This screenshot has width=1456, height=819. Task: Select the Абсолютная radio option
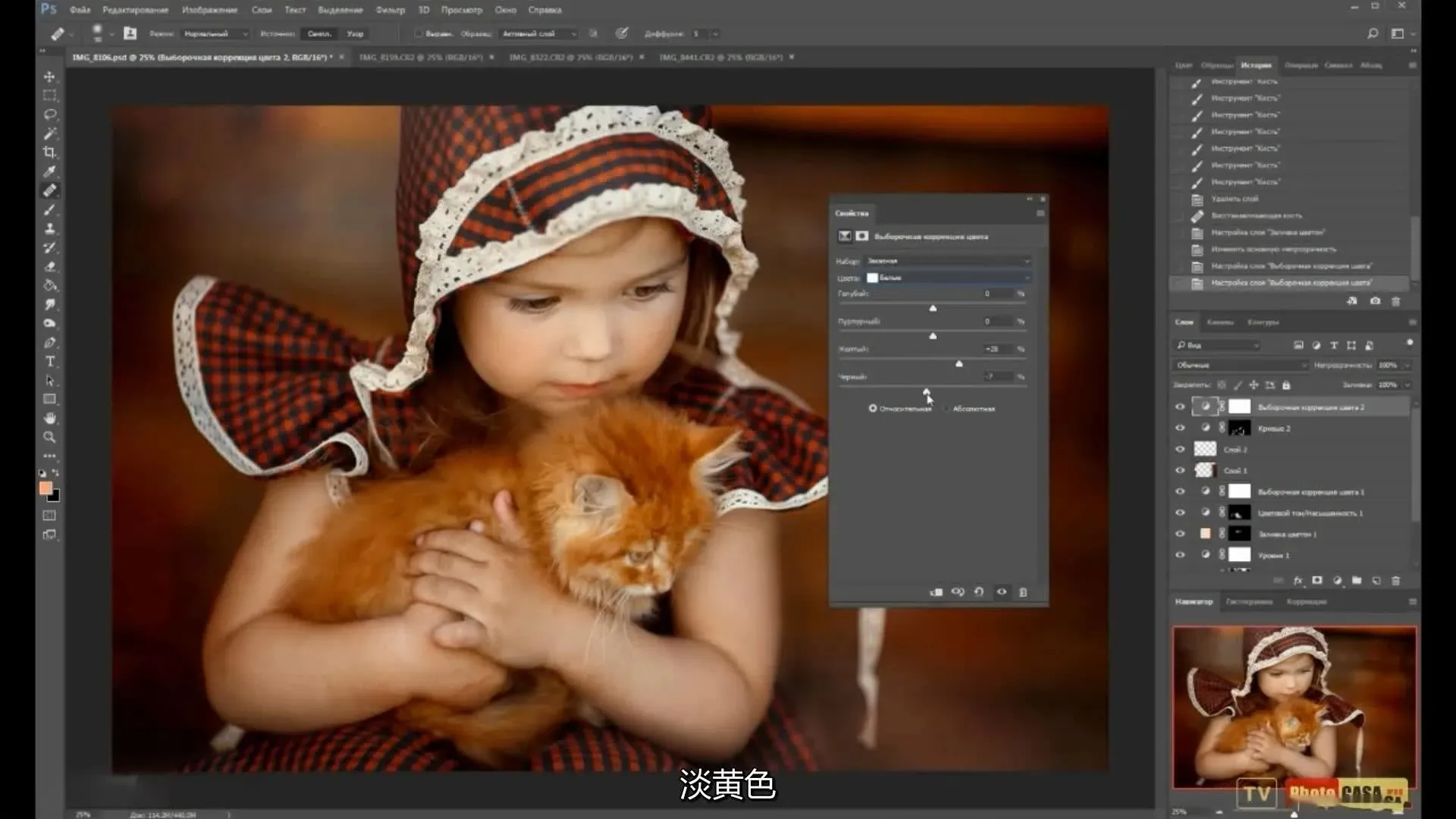(947, 409)
